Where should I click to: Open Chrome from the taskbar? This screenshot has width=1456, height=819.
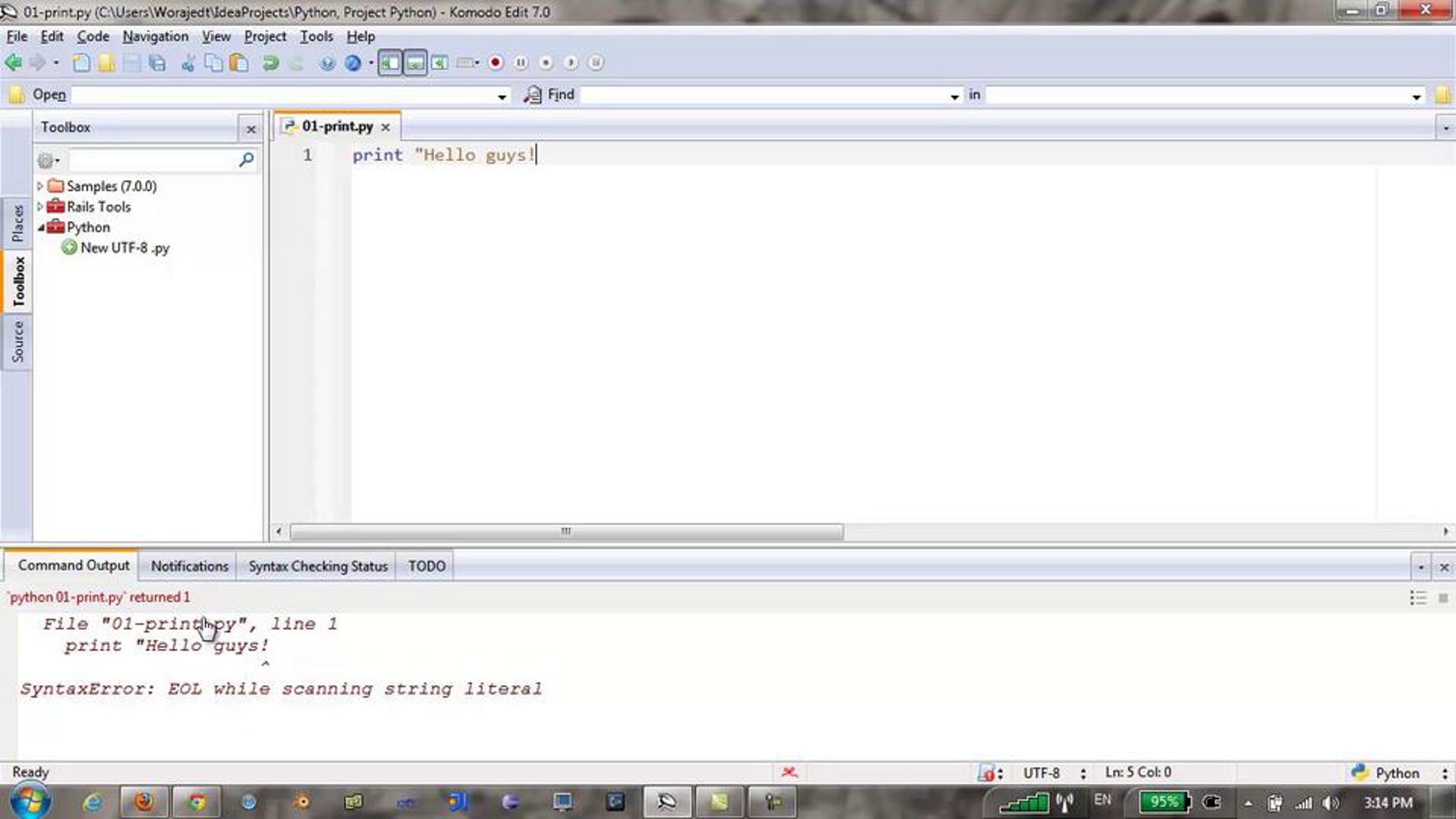pos(196,802)
